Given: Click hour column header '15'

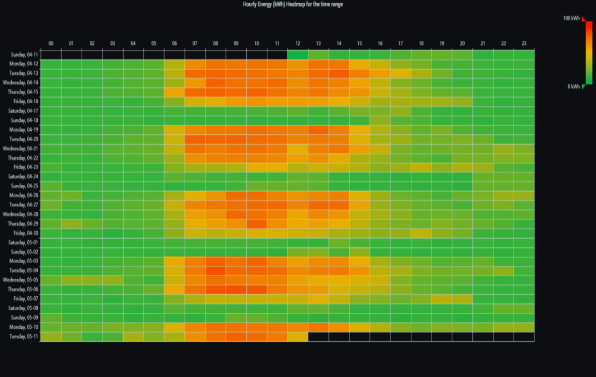Looking at the screenshot, I should [x=360, y=44].
